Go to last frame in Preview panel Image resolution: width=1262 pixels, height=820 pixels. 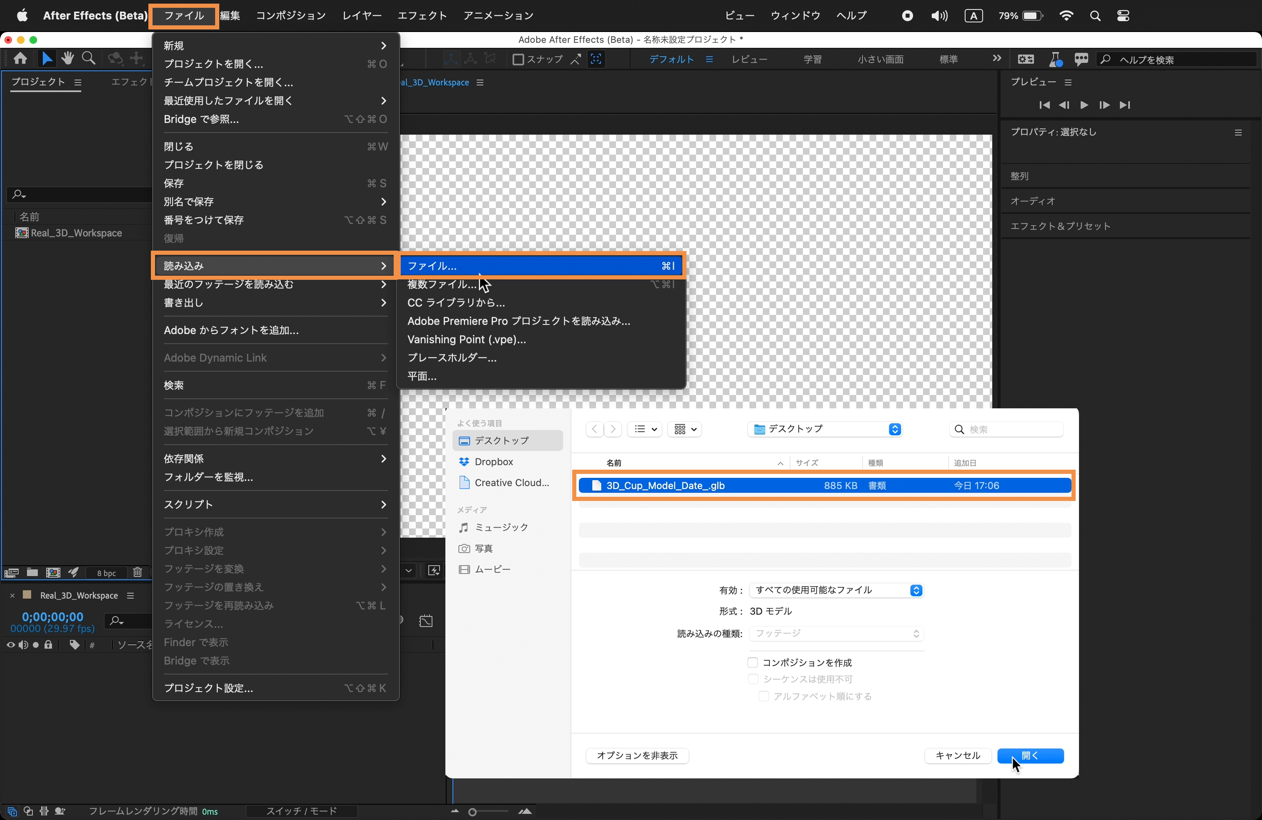(x=1125, y=105)
